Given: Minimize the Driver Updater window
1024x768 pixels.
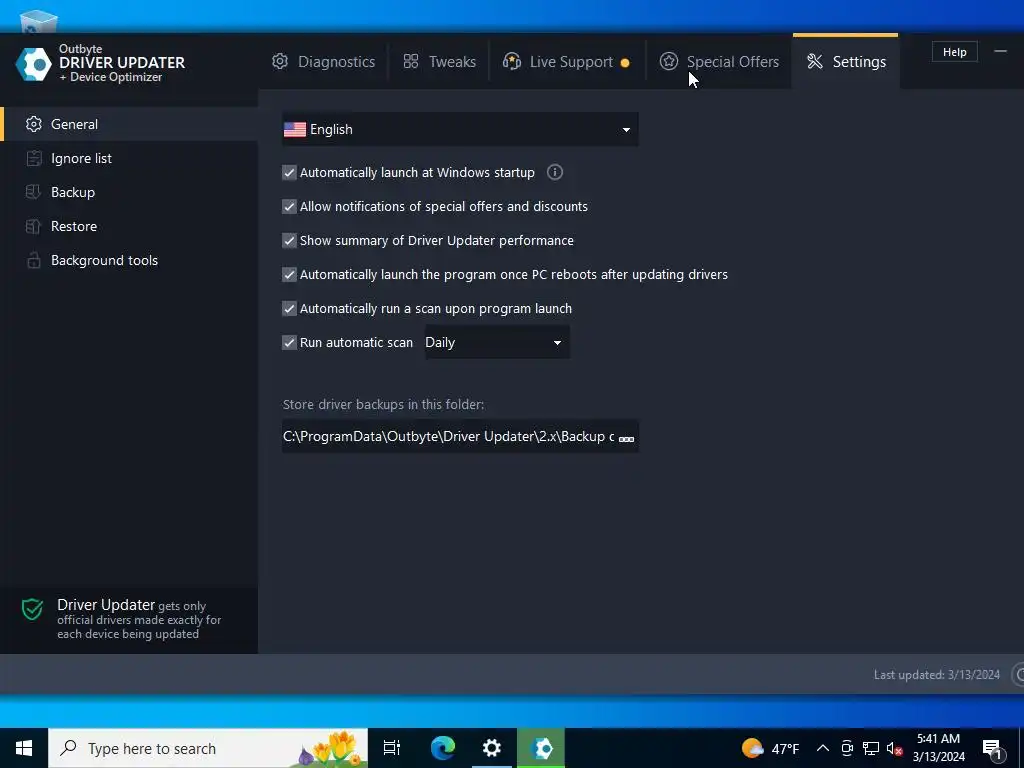Looking at the screenshot, I should point(1000,51).
